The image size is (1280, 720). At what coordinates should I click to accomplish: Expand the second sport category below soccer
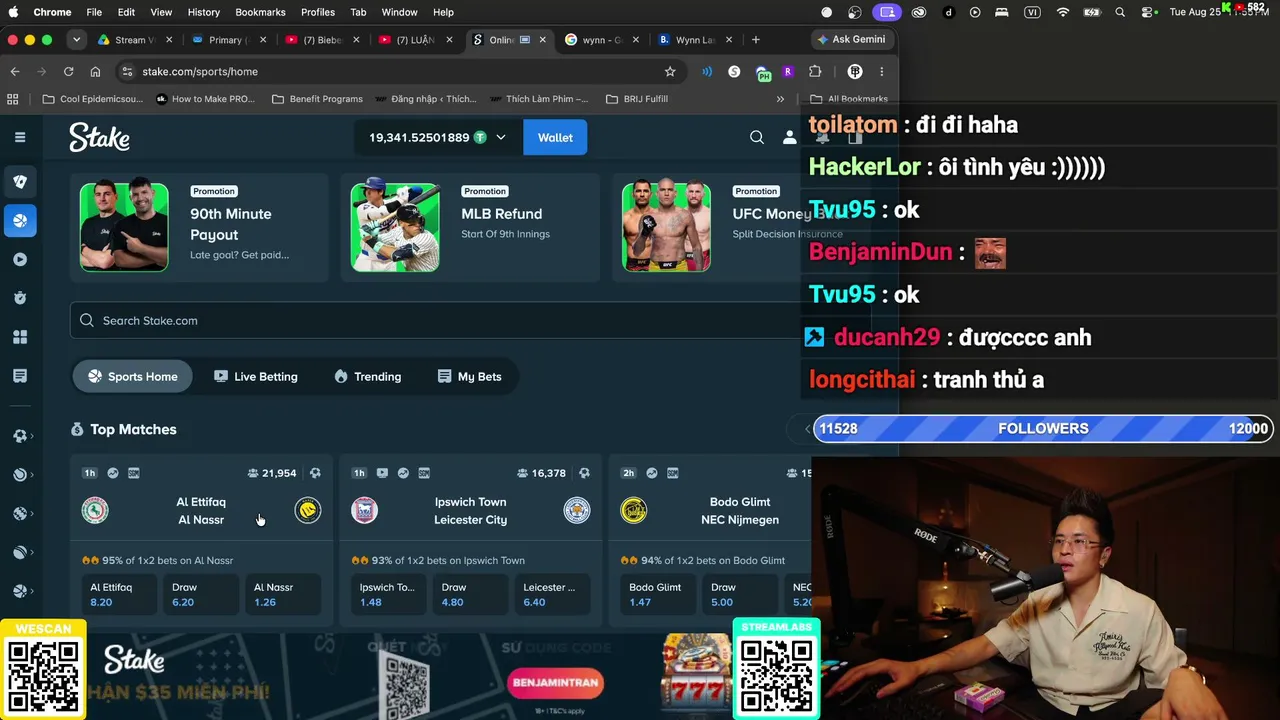click(22, 475)
